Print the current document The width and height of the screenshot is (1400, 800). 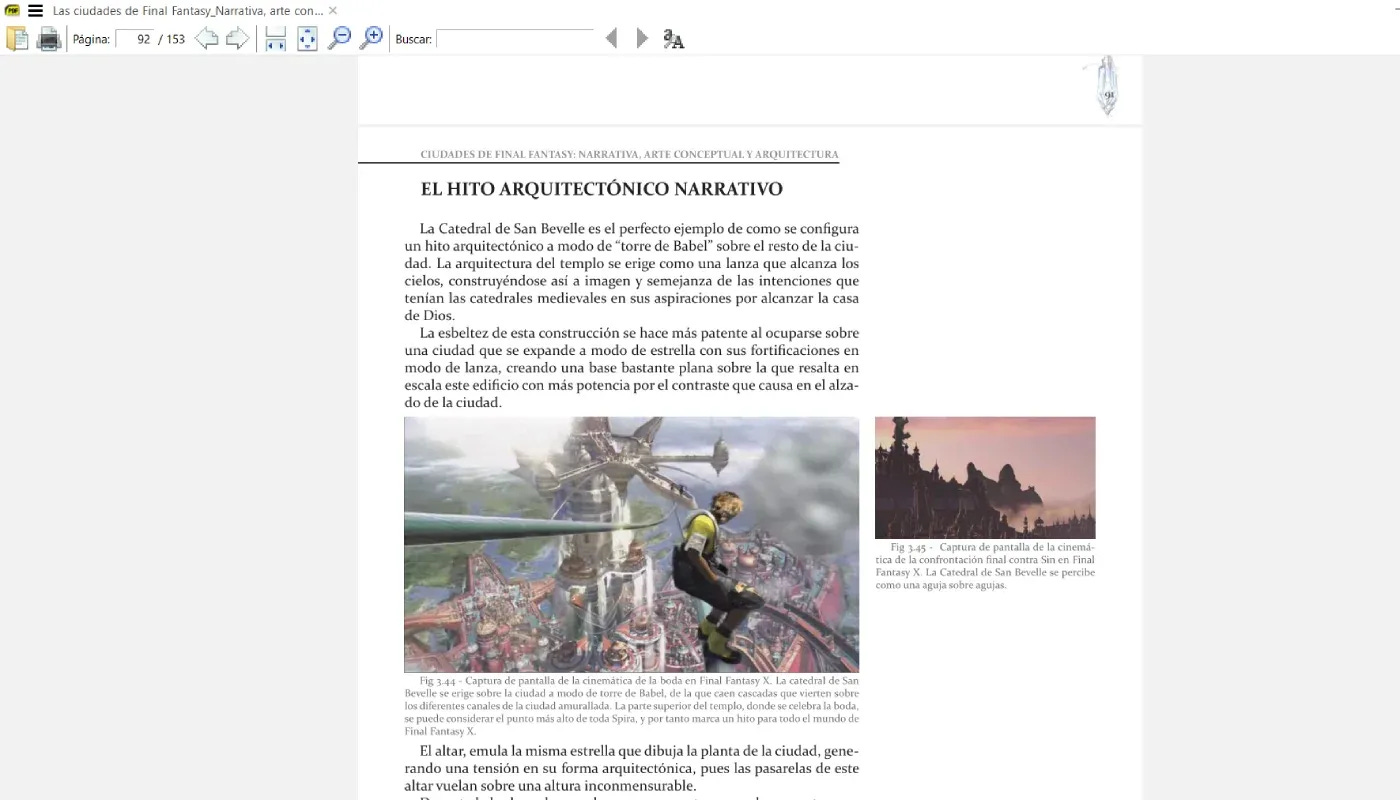(x=48, y=38)
